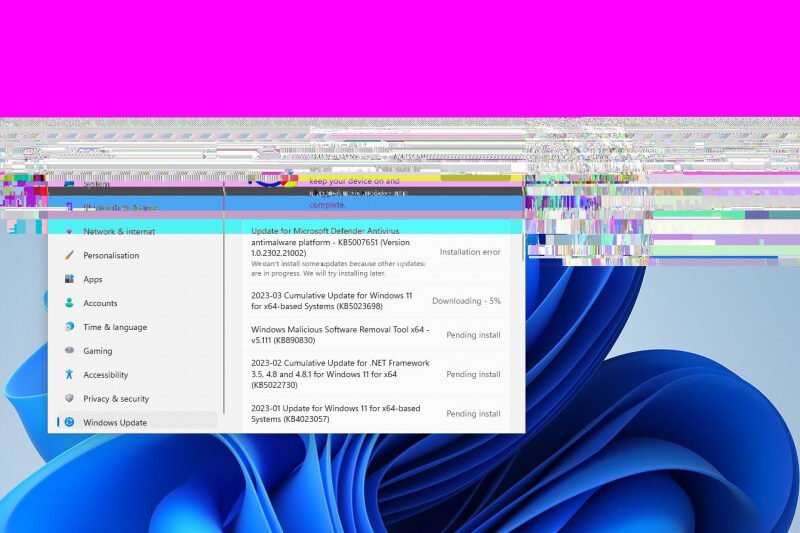Open Time & language via globe icon

(x=69, y=326)
